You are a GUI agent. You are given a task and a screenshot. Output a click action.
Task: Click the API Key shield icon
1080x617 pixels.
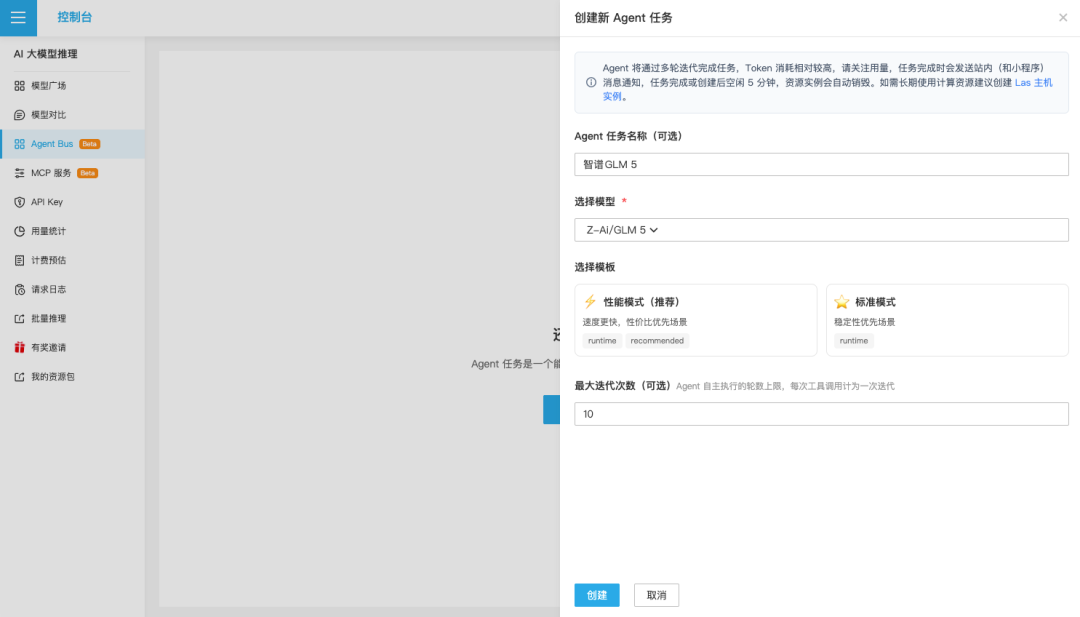click(x=19, y=202)
